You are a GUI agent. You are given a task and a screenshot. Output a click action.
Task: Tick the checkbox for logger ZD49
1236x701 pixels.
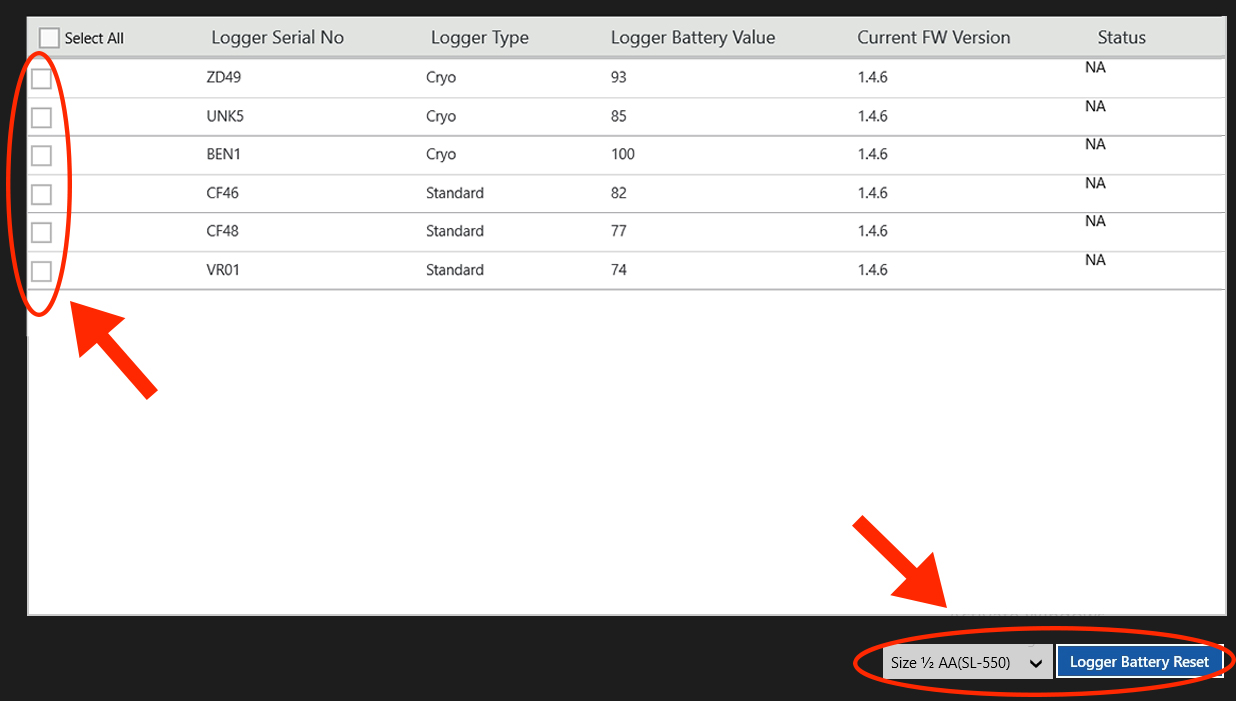pyautogui.click(x=41, y=79)
